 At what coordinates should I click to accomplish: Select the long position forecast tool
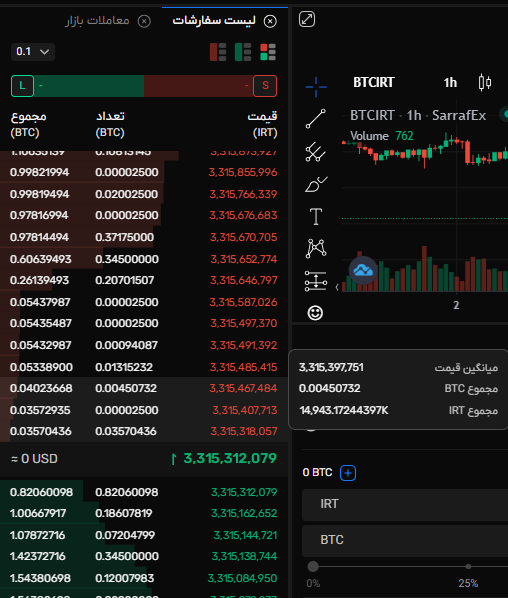316,281
